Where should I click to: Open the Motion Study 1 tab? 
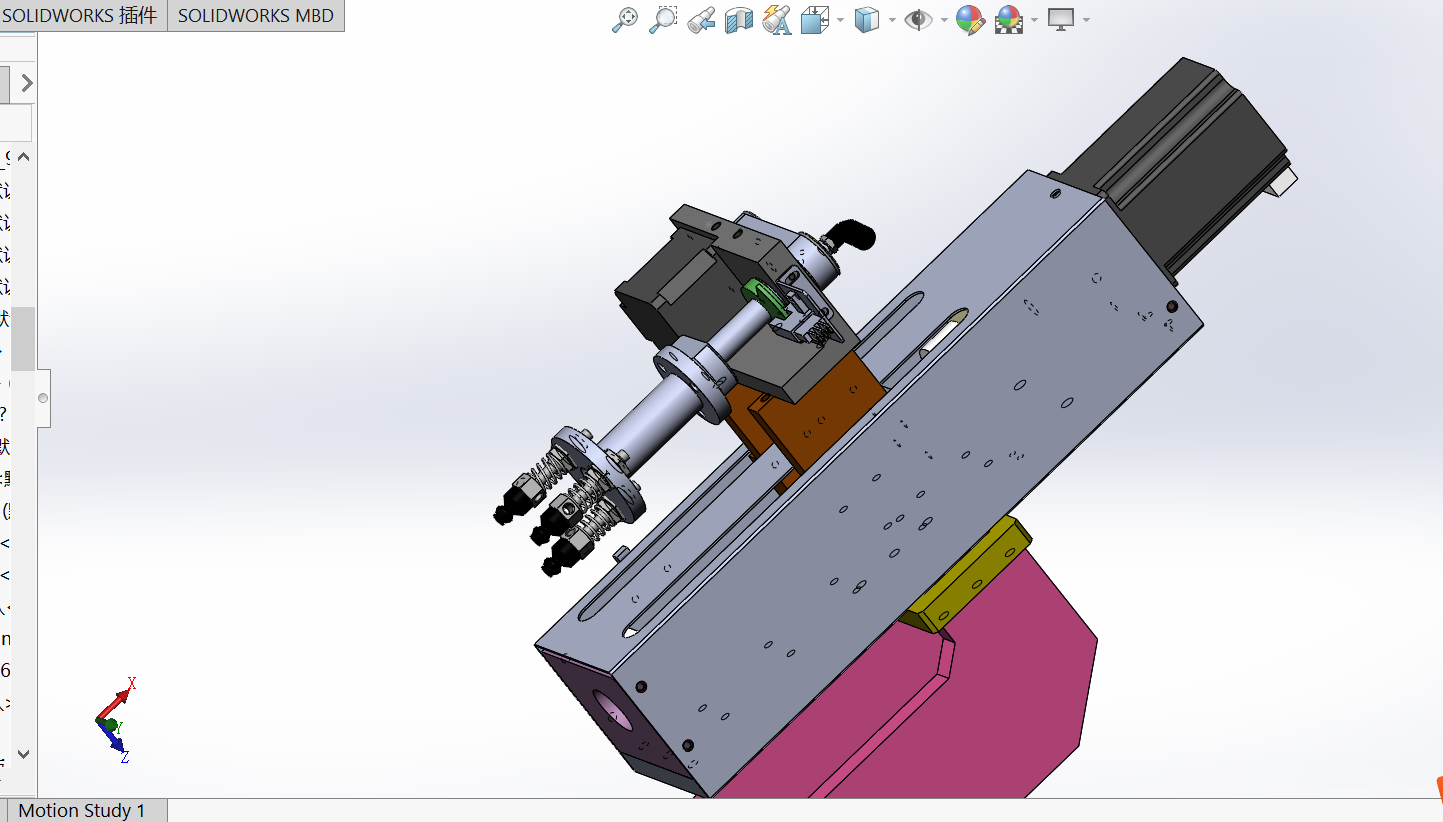click(x=82, y=810)
